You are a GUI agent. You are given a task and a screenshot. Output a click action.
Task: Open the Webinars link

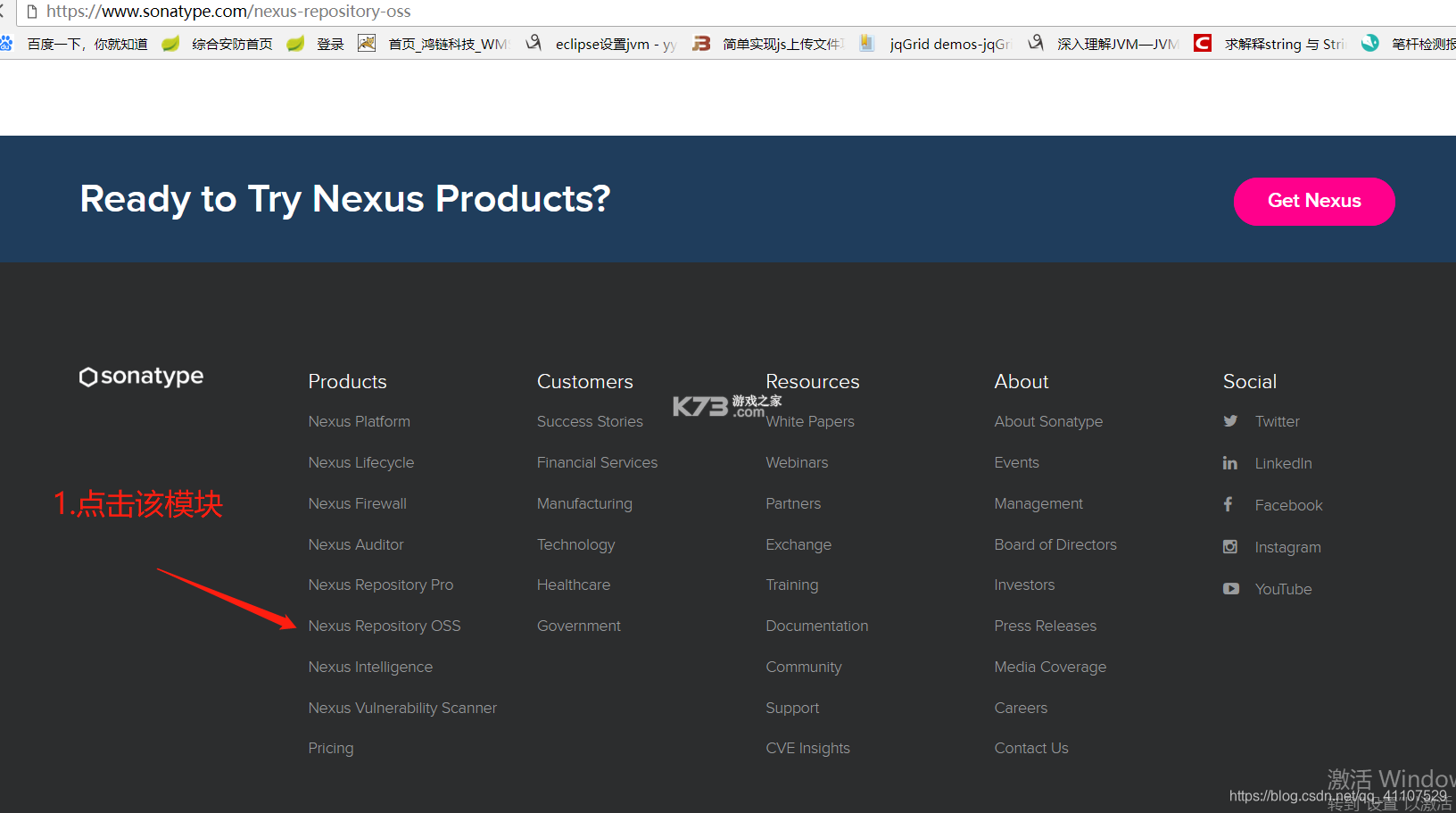coord(797,462)
